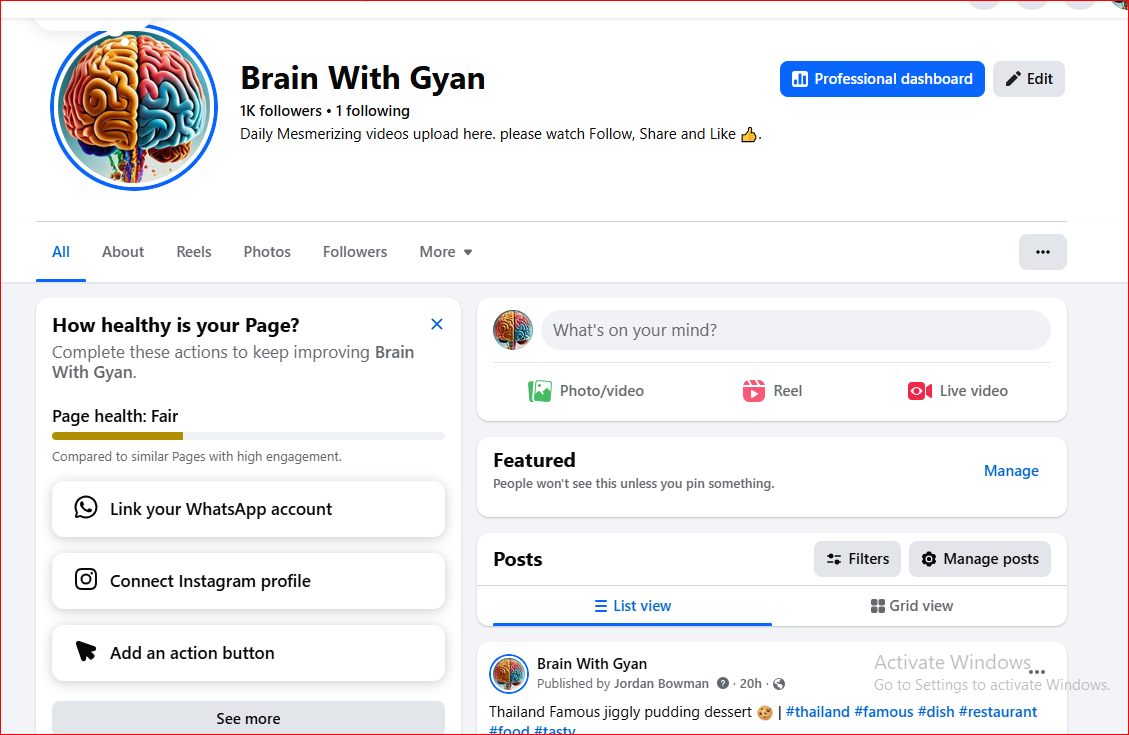The width and height of the screenshot is (1129, 735).
Task: Click the post author avatar
Action: coord(509,674)
